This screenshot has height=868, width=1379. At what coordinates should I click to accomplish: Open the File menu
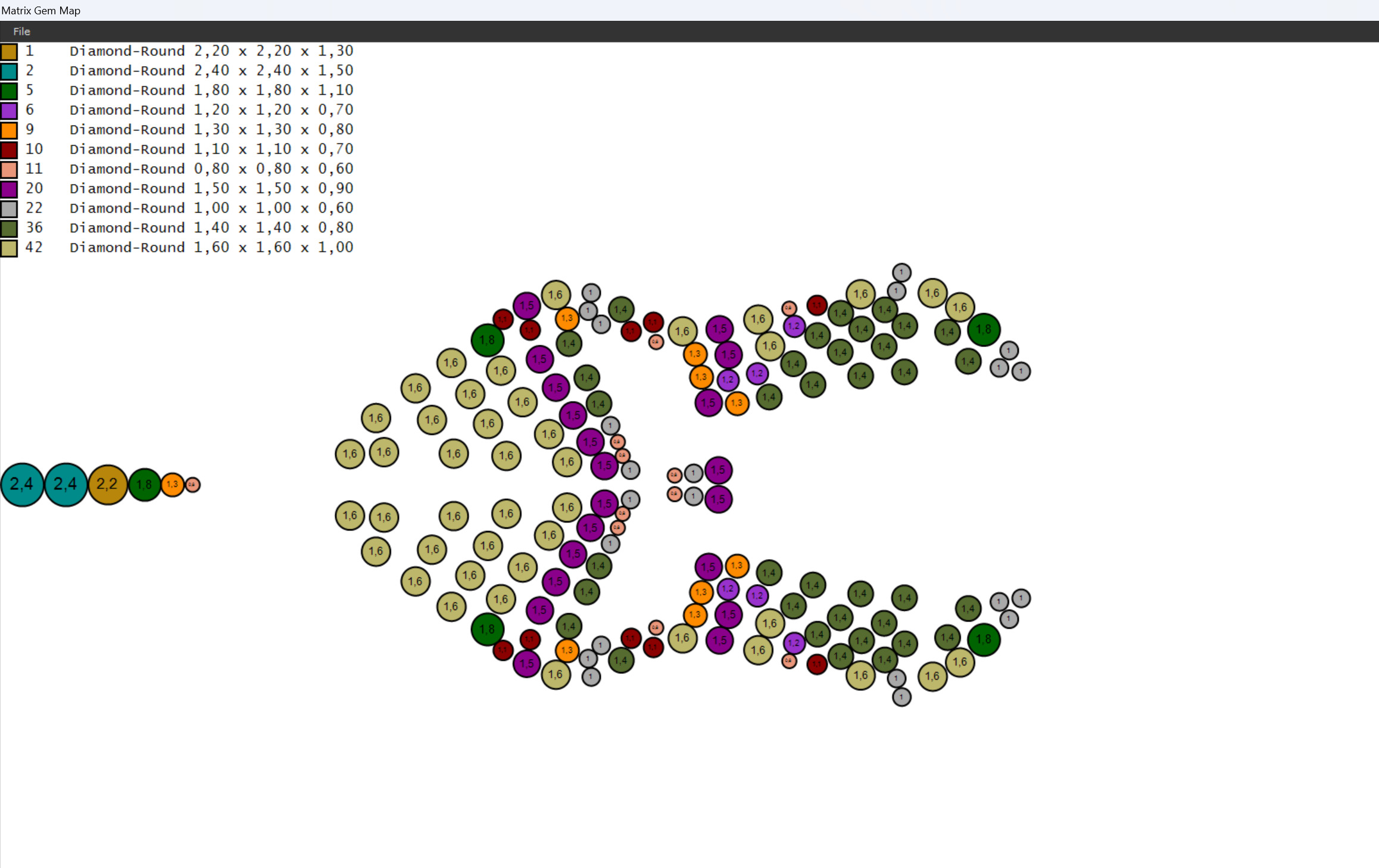pyautogui.click(x=21, y=32)
